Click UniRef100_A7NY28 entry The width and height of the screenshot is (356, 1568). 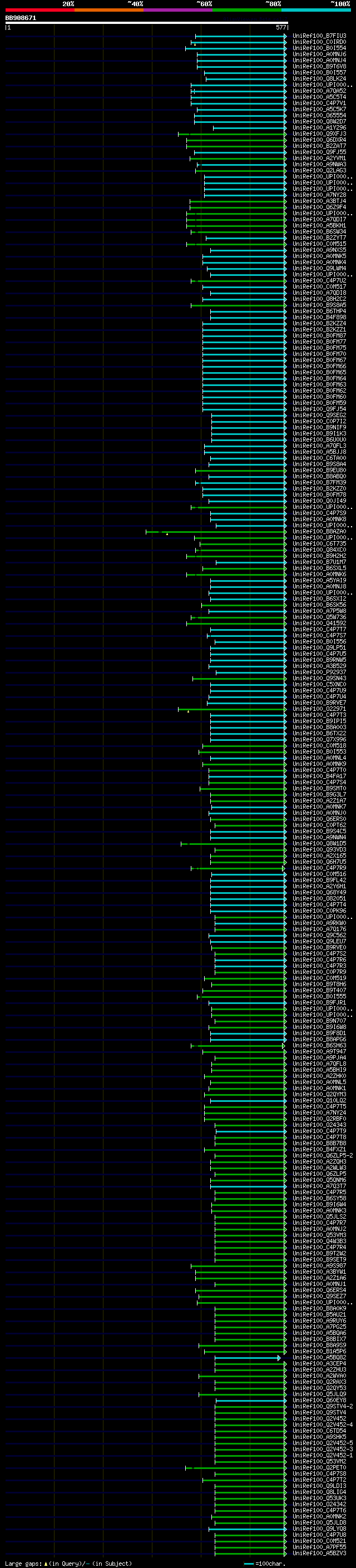(319, 195)
